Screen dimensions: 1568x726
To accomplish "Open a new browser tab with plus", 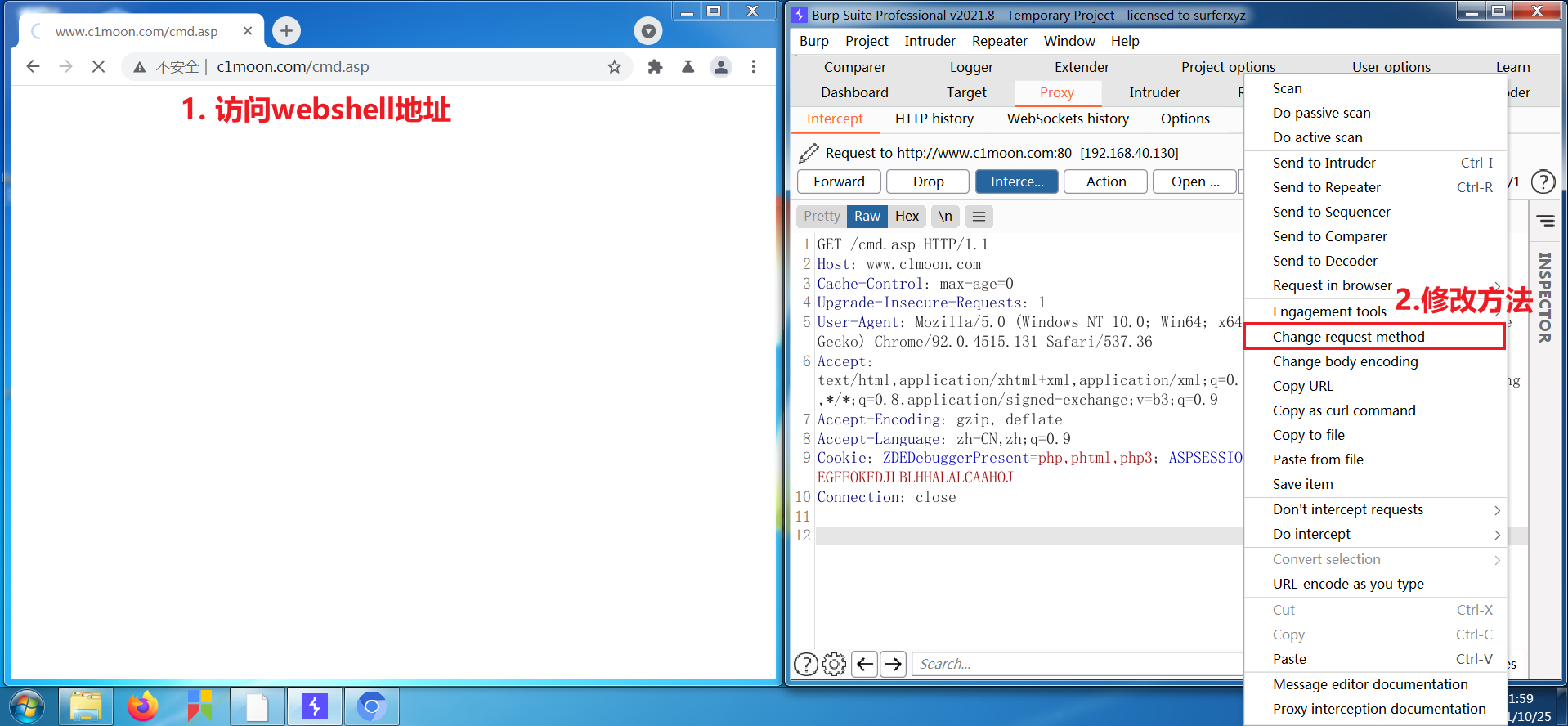I will pyautogui.click(x=286, y=31).
